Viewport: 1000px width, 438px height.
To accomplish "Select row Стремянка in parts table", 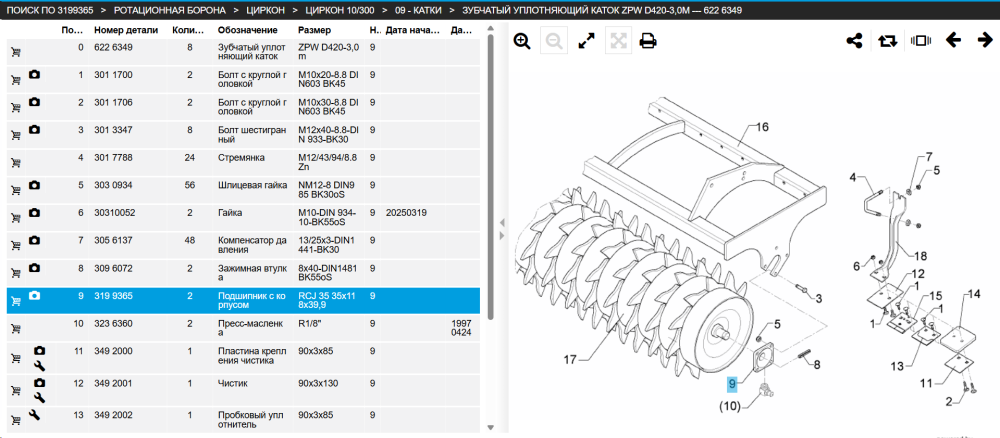I will coord(243,163).
